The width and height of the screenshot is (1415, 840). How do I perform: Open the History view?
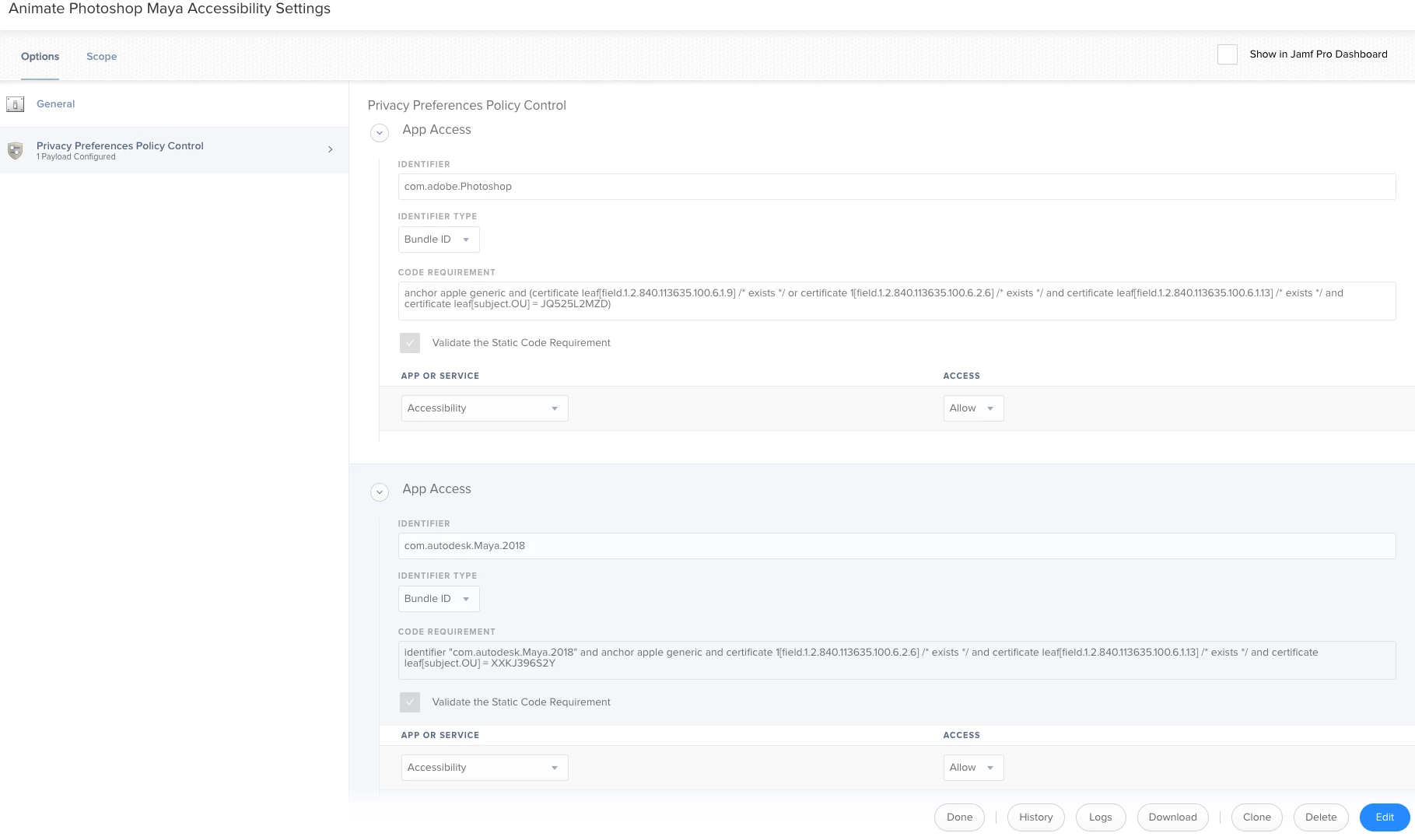[1035, 817]
